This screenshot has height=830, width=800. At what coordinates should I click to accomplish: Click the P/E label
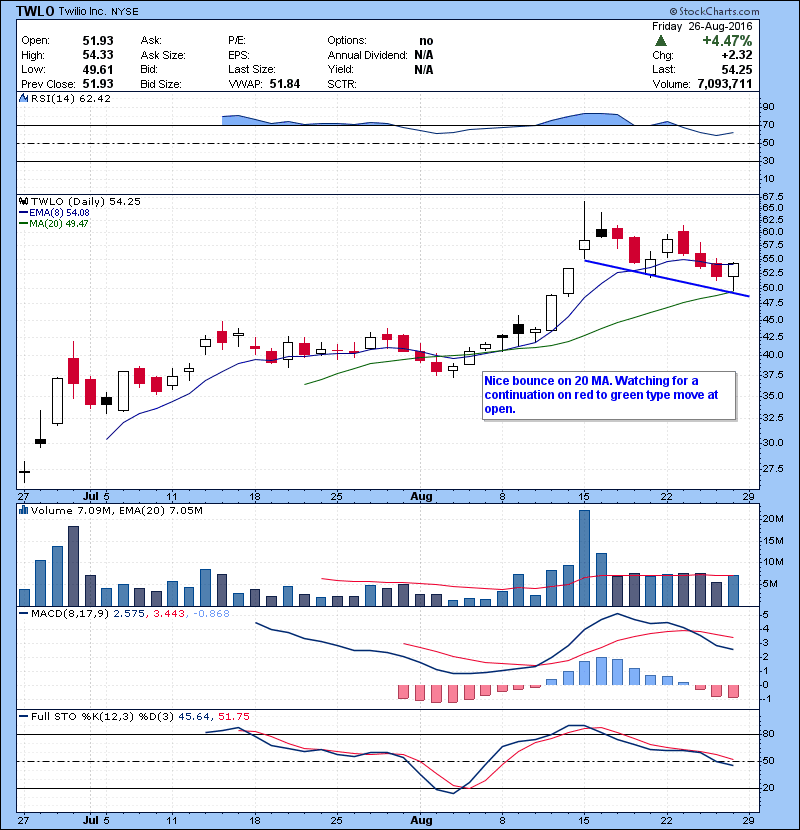click(x=236, y=41)
